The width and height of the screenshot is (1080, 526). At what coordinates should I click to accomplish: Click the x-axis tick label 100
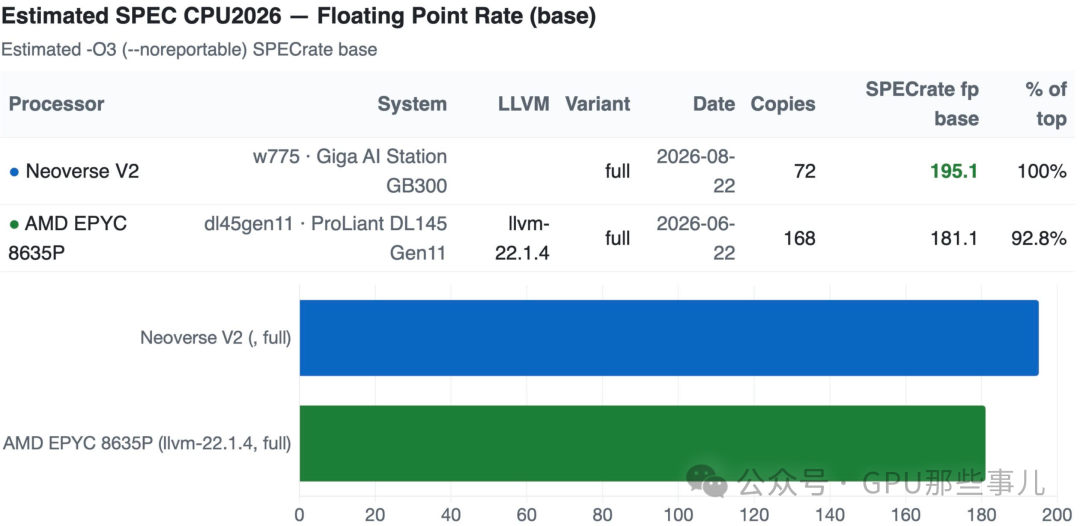pyautogui.click(x=678, y=514)
